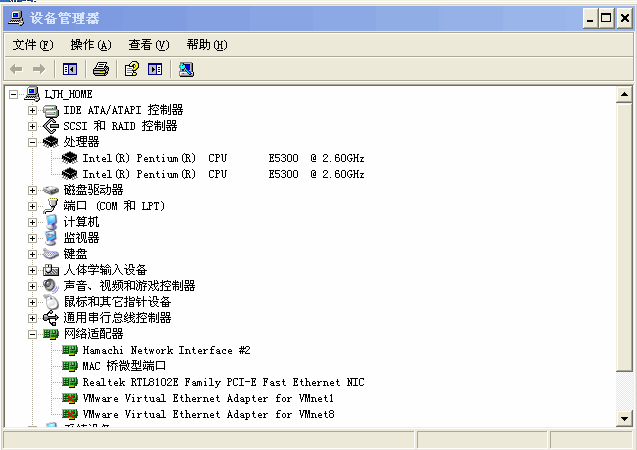
Task: Expand 鼠标和其它指针设备 node
Action: coord(32,303)
